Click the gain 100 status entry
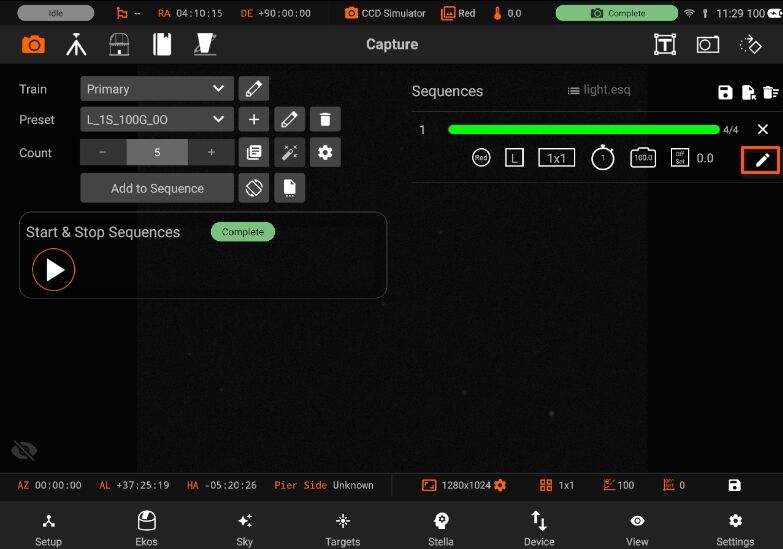This screenshot has height=549, width=783. click(x=619, y=485)
